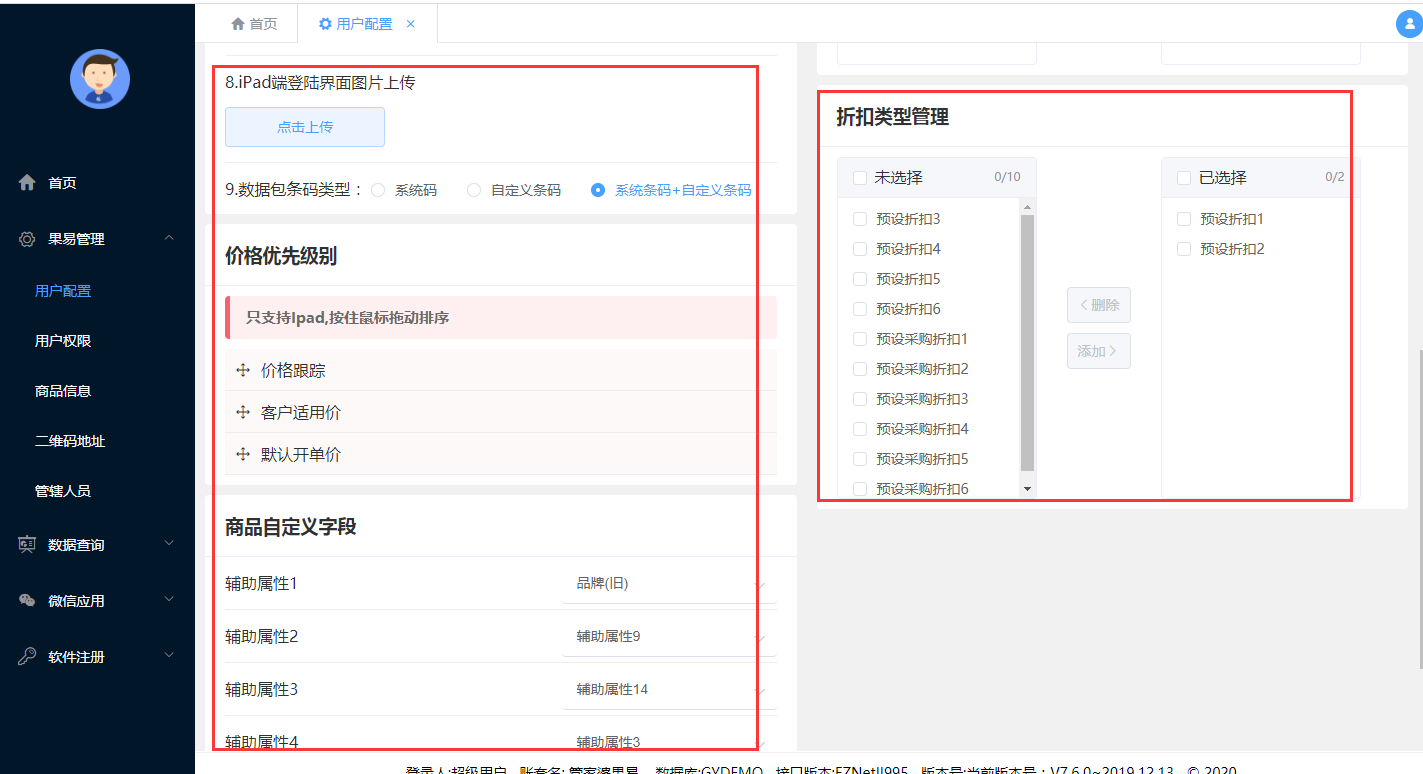Close the 用户配置 tab
1423x774 pixels.
(x=411, y=24)
